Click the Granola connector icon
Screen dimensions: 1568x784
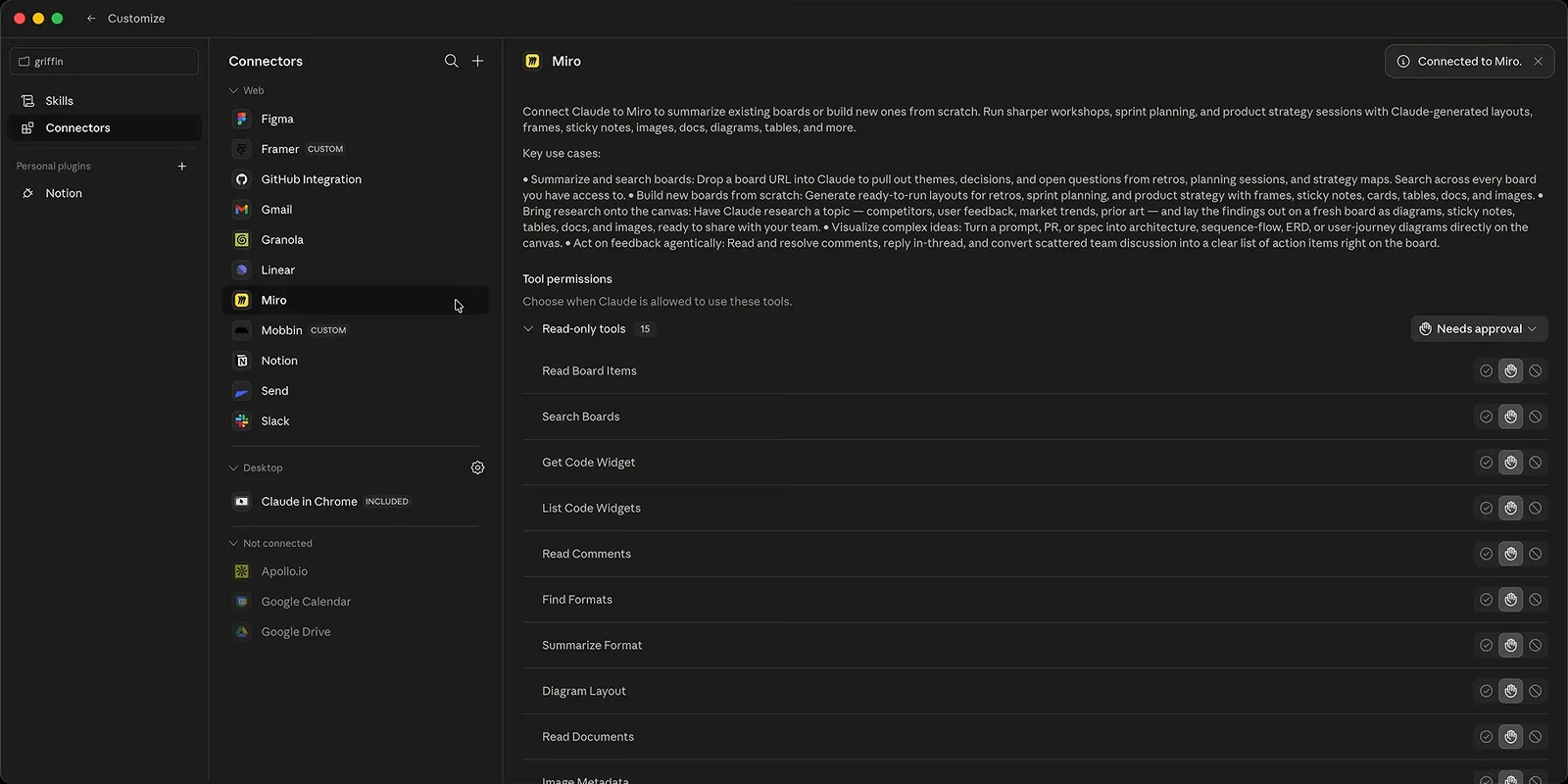(242, 240)
